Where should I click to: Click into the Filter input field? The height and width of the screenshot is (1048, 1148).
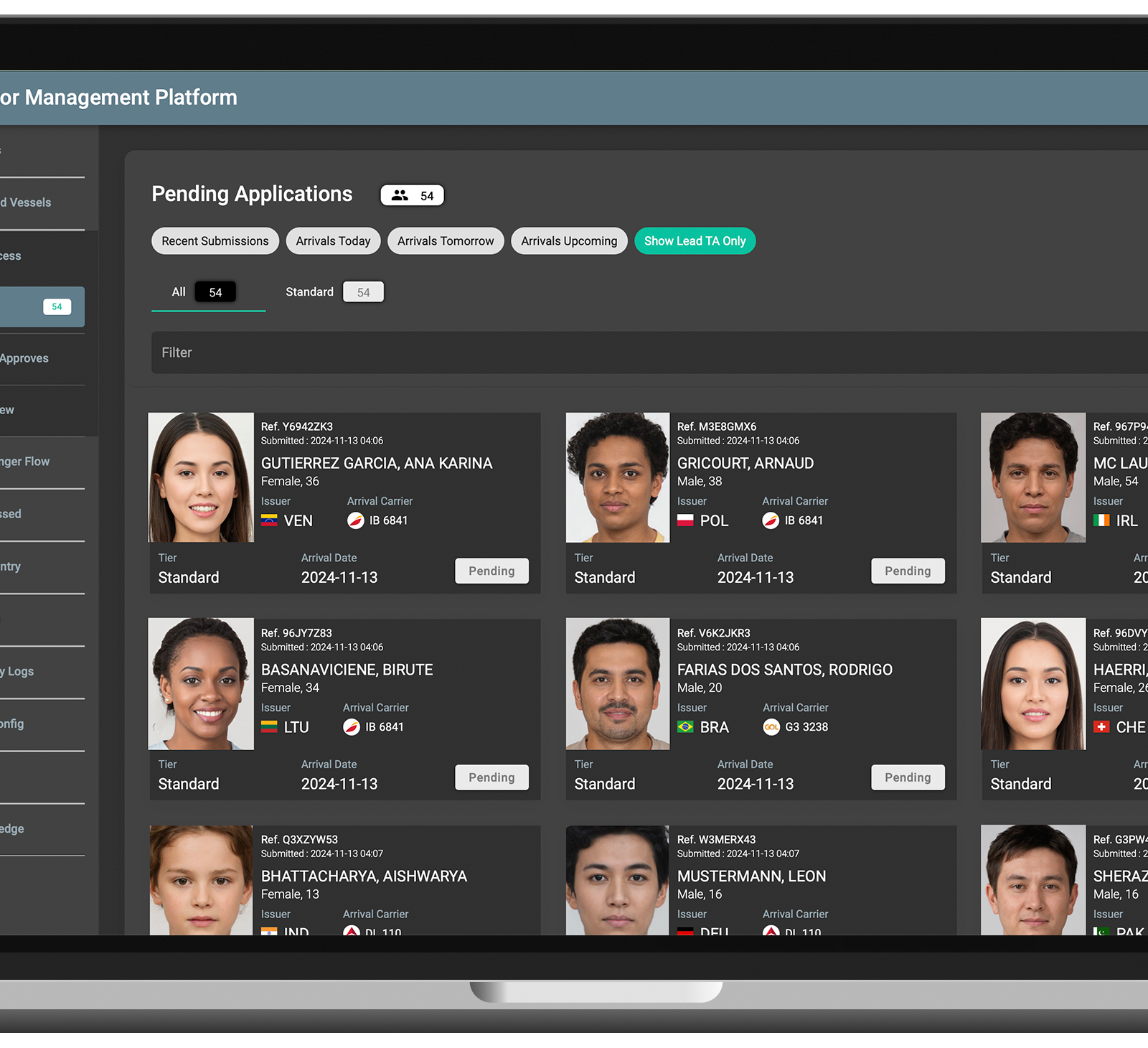[646, 352]
